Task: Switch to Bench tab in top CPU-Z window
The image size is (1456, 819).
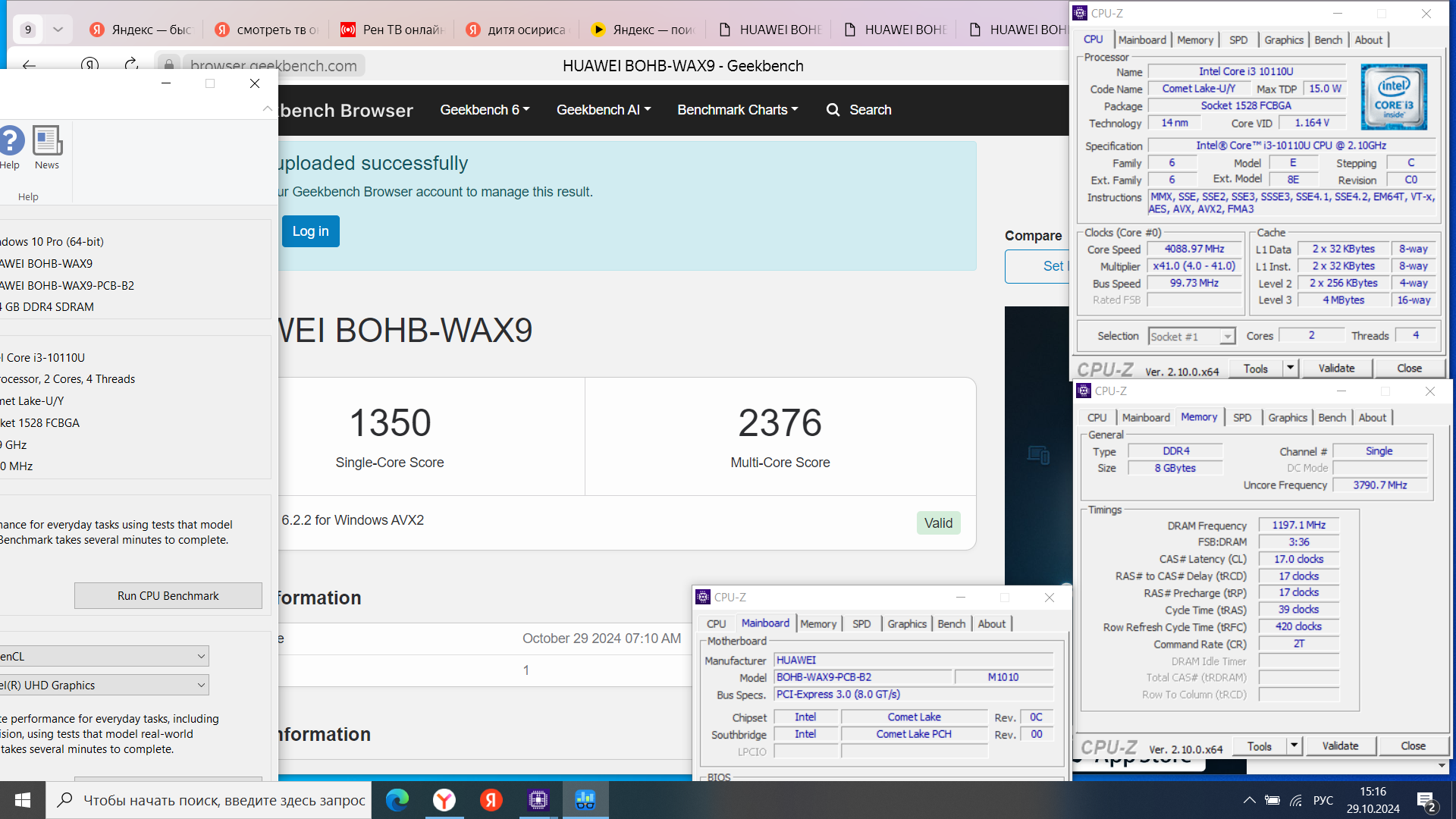Action: 1329,40
